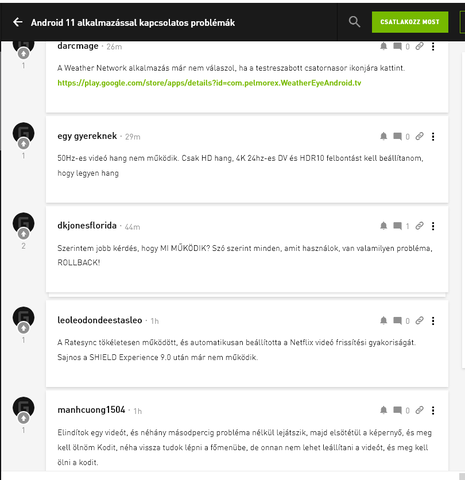Viewport: 465px width, 480px height.
Task: Upvote manhcuong1504's post
Action: 23,418
